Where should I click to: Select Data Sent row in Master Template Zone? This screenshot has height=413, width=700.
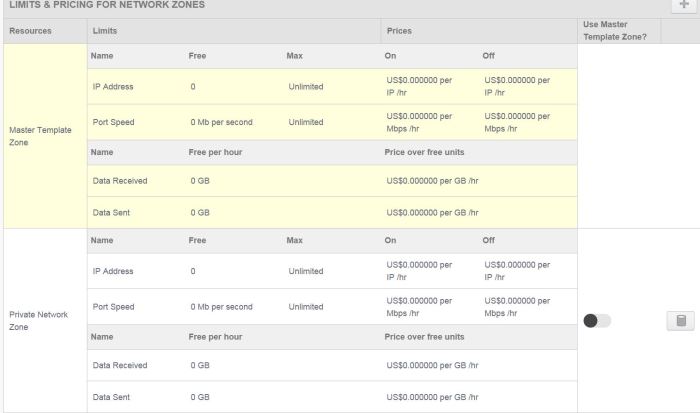click(112, 212)
